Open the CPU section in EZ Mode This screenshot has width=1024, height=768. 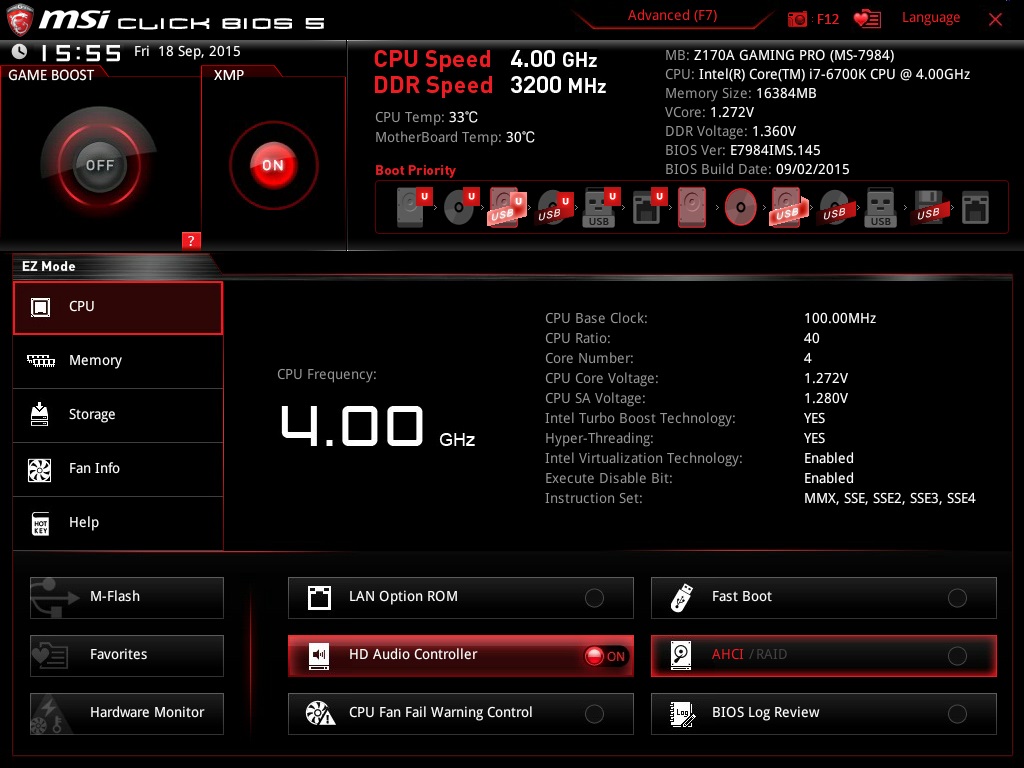118,308
